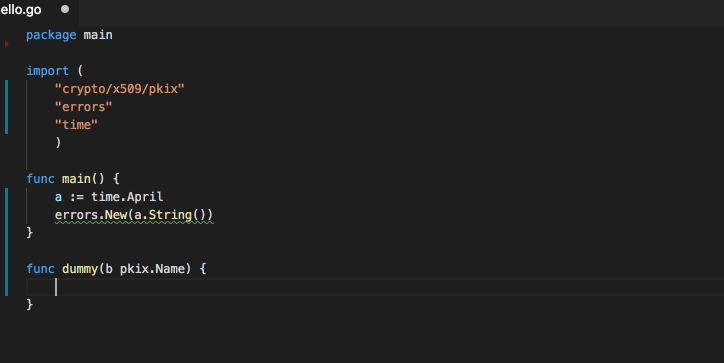Click 'String' in a.String()
Screen dimensions: 724x363
click(170, 215)
